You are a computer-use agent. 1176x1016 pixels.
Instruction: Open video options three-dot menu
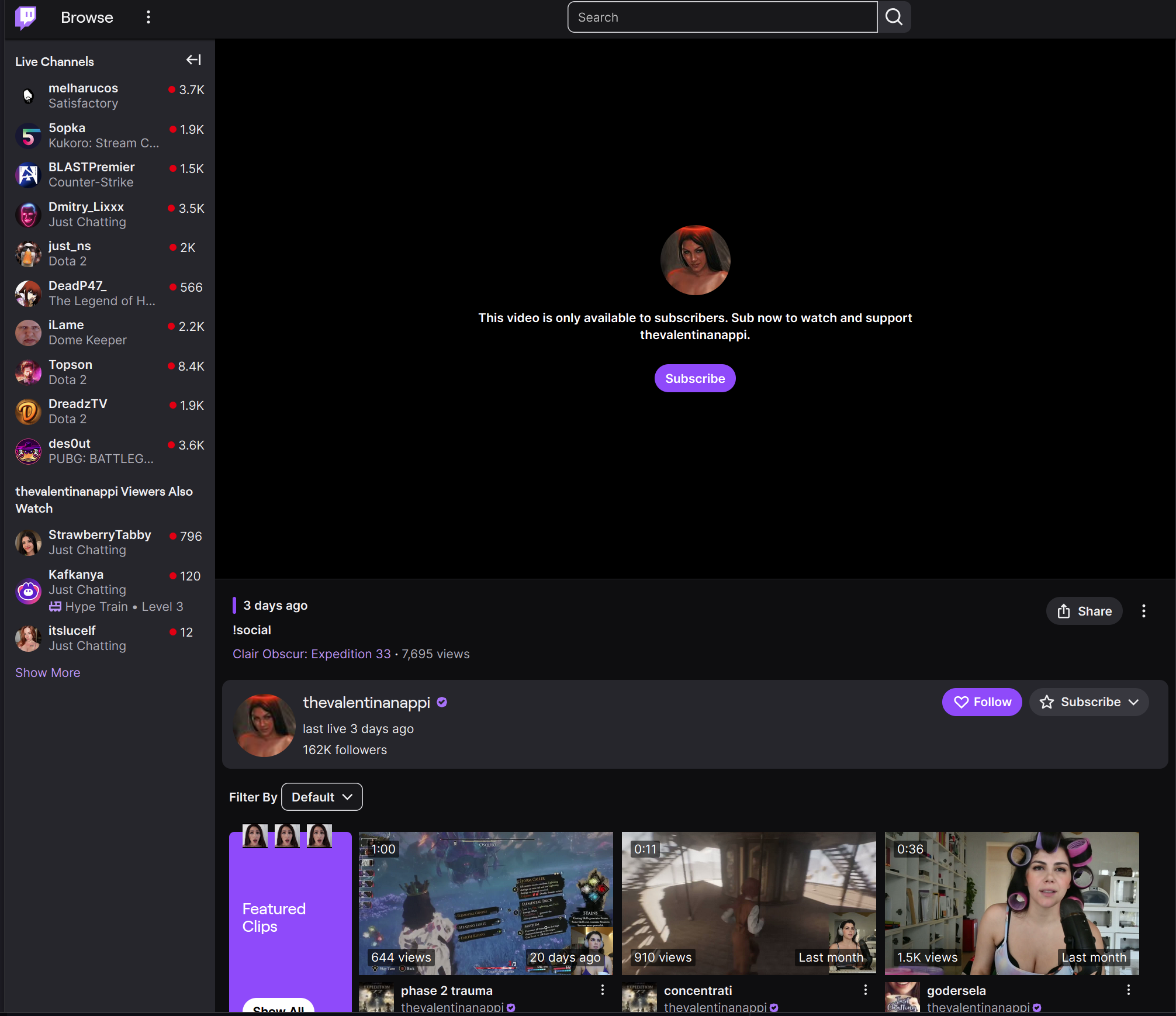(x=1143, y=611)
